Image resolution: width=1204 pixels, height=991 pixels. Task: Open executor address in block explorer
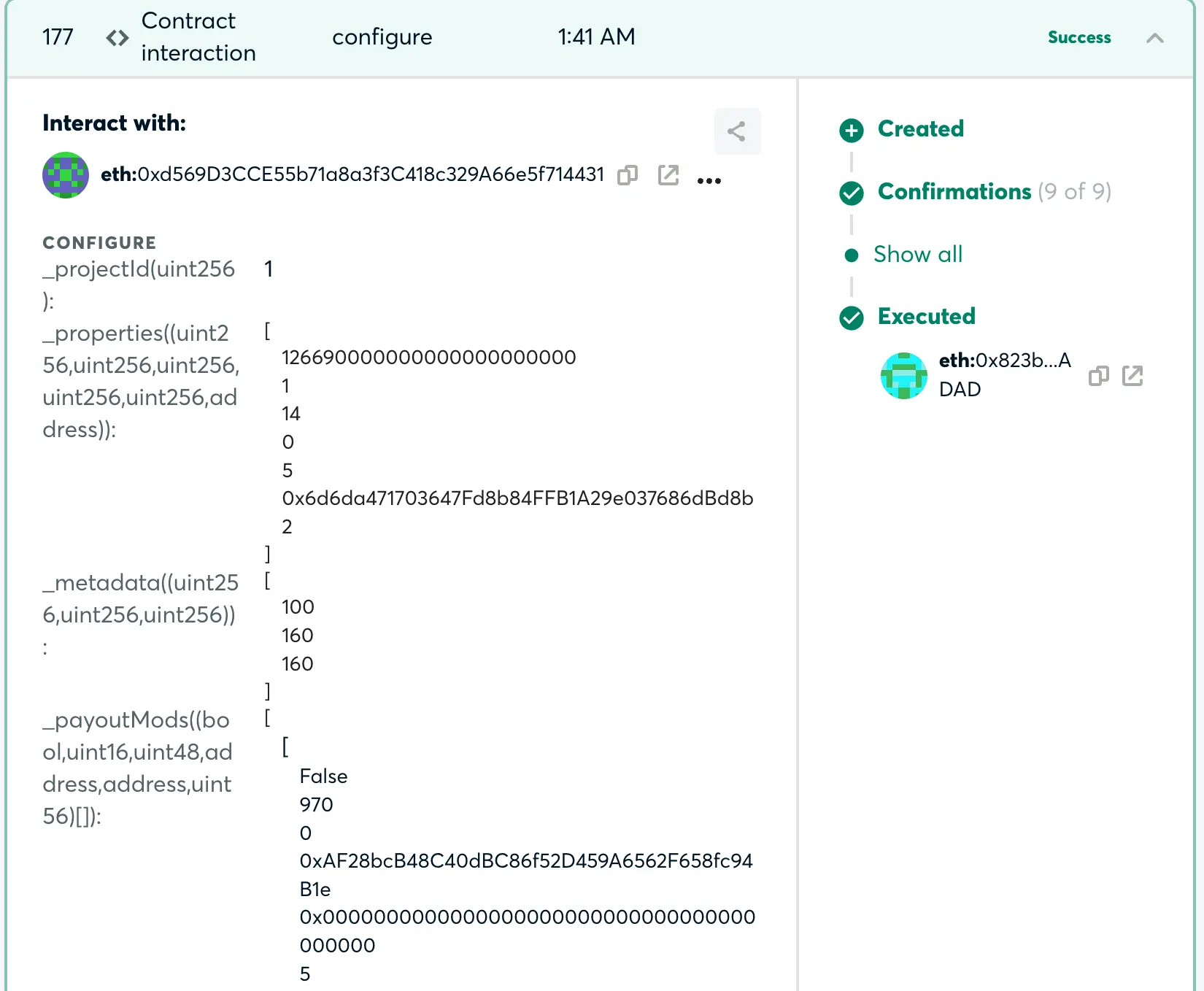tap(1132, 376)
